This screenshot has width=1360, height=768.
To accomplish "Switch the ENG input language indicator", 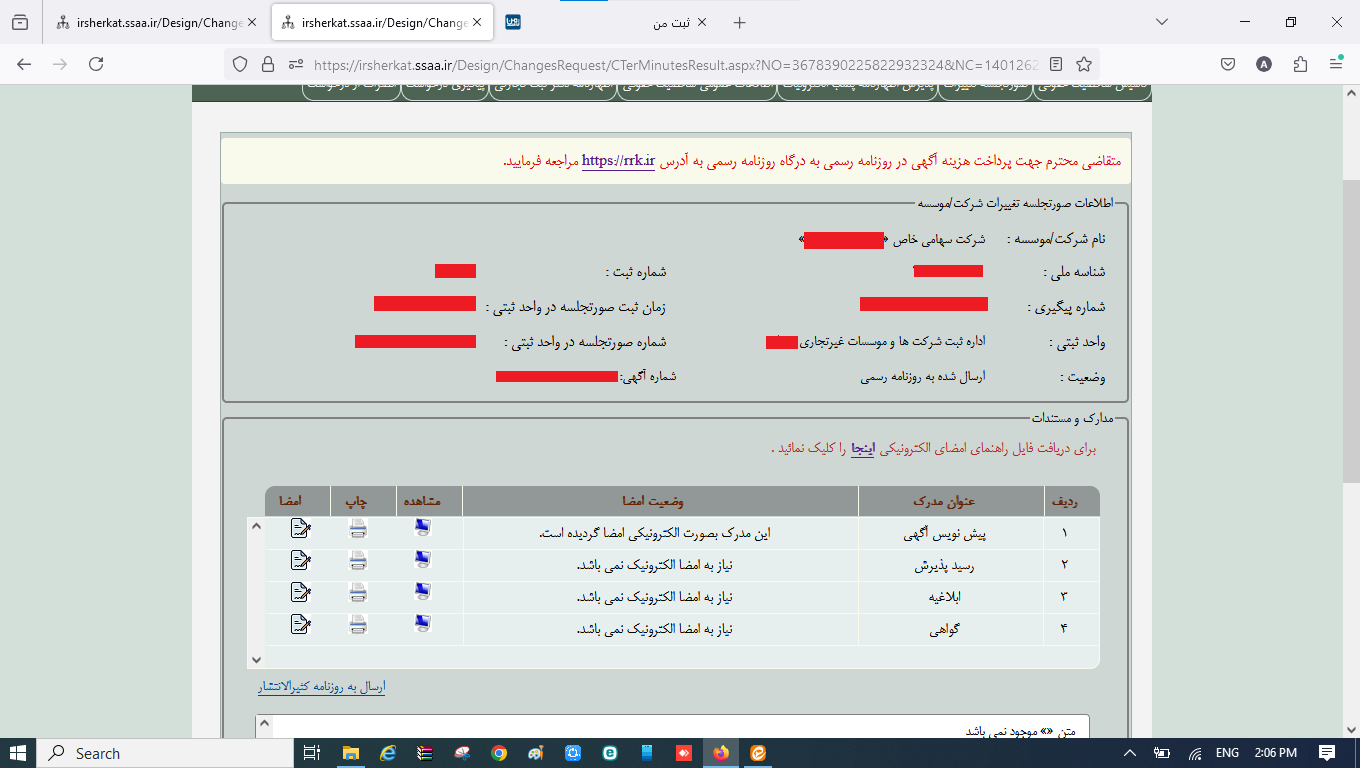I will (x=1227, y=753).
